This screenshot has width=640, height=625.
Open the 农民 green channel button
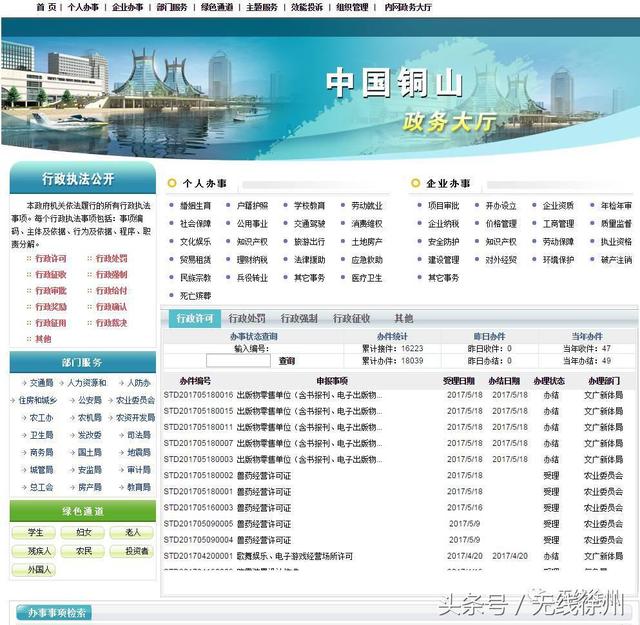[84, 551]
